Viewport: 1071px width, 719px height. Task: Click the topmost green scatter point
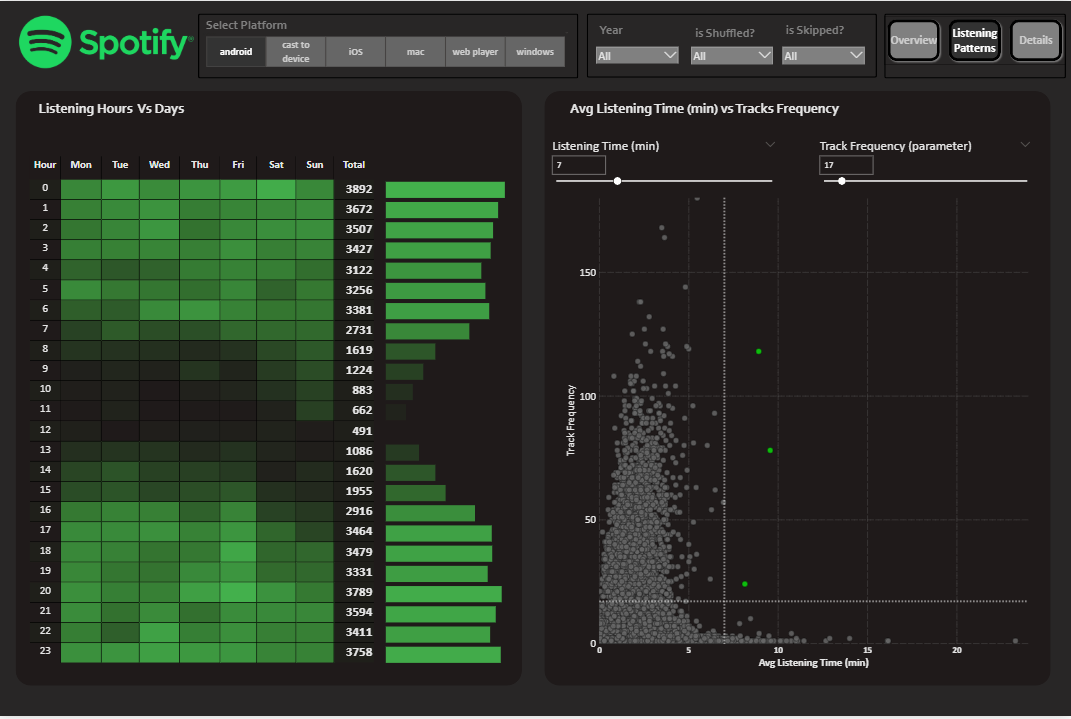(x=759, y=351)
